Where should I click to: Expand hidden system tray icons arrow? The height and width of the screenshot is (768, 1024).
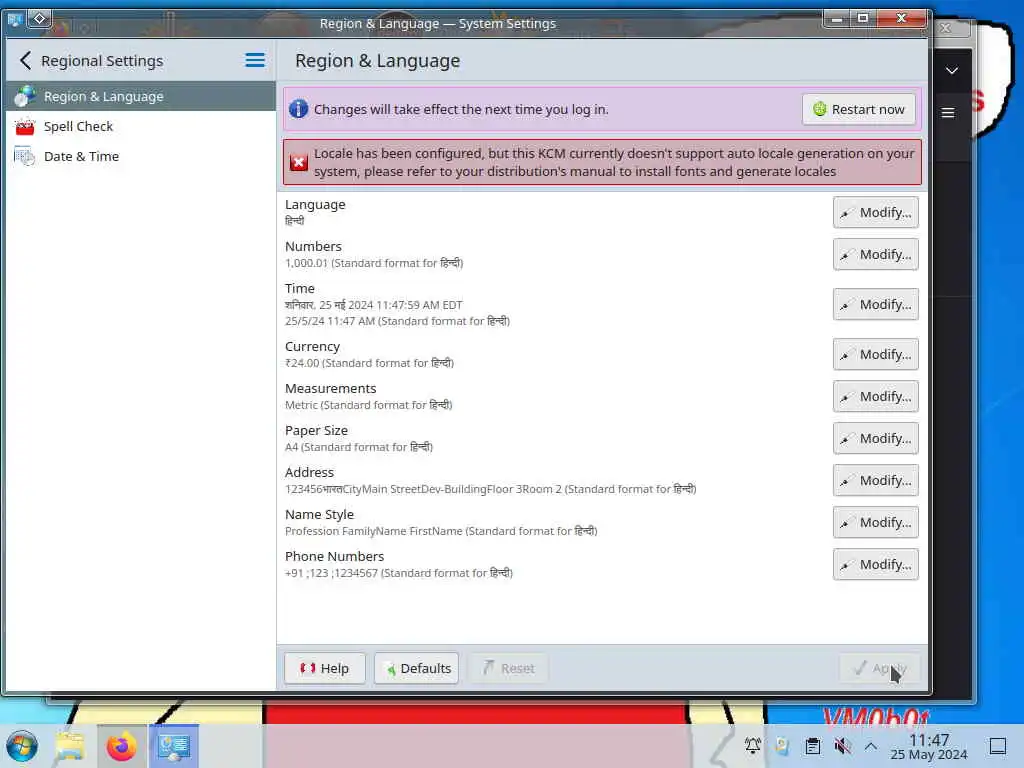click(x=871, y=746)
